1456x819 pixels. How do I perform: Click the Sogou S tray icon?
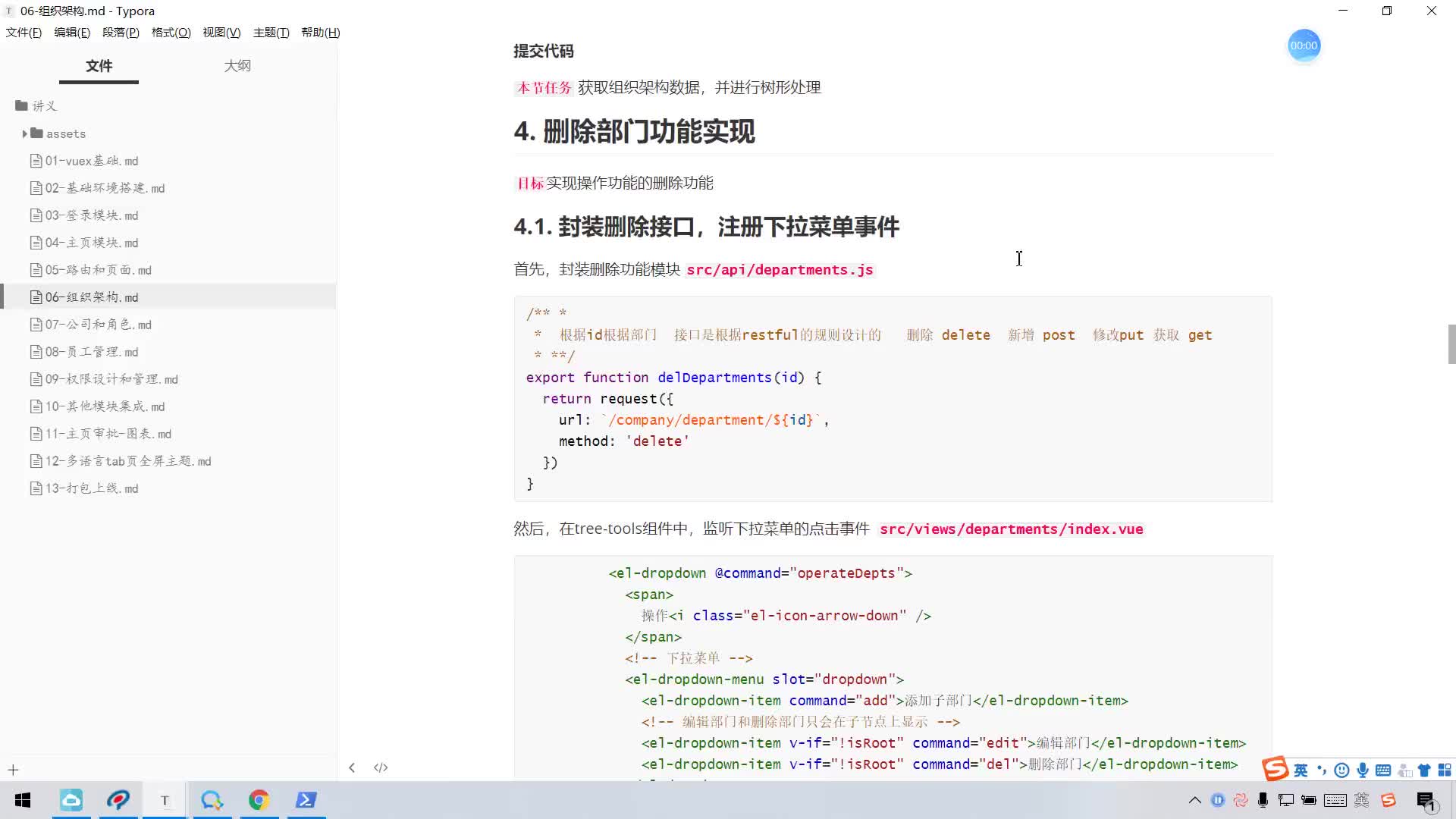[1389, 800]
